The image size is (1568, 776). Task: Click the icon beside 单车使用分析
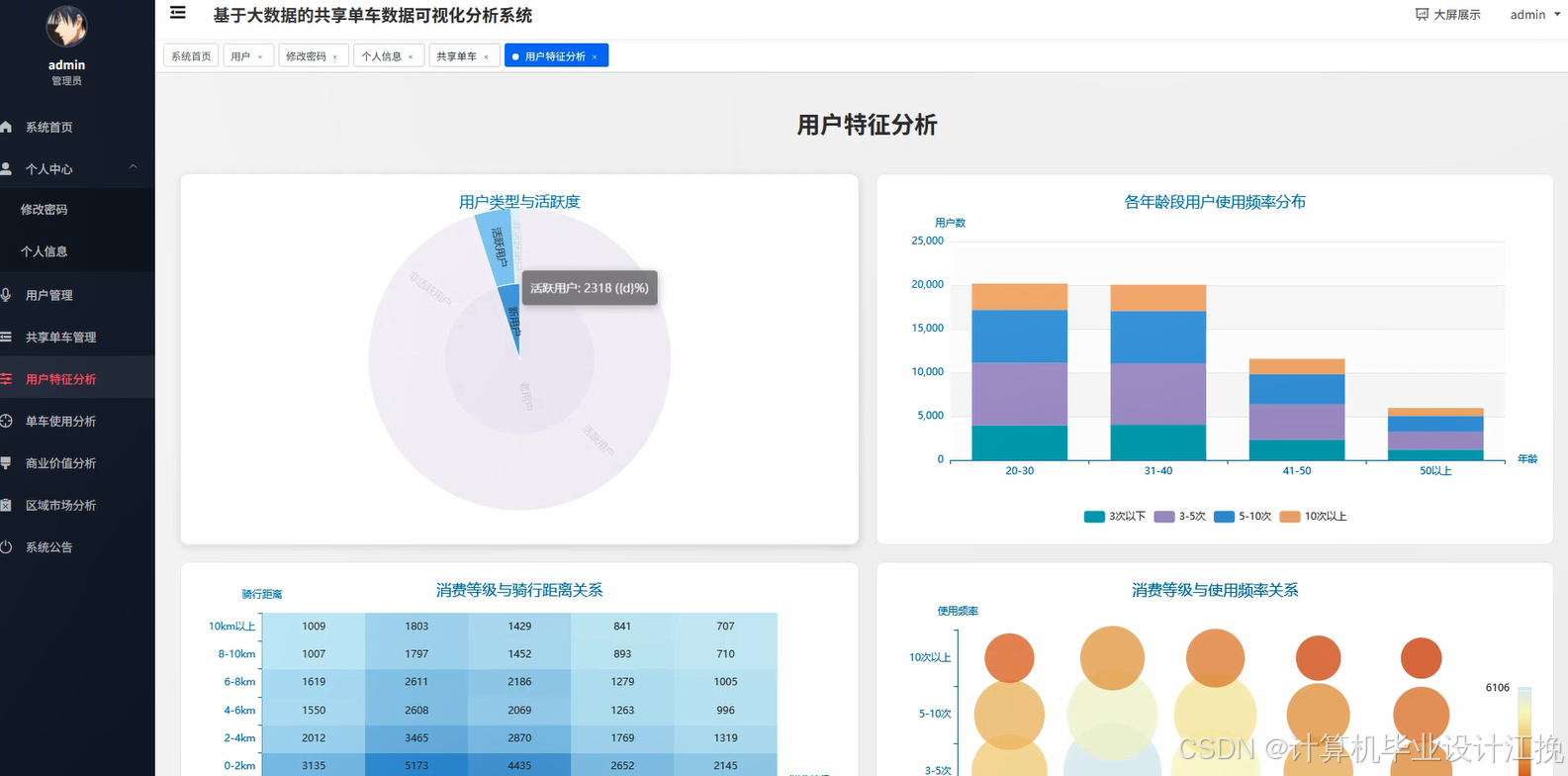[x=6, y=421]
